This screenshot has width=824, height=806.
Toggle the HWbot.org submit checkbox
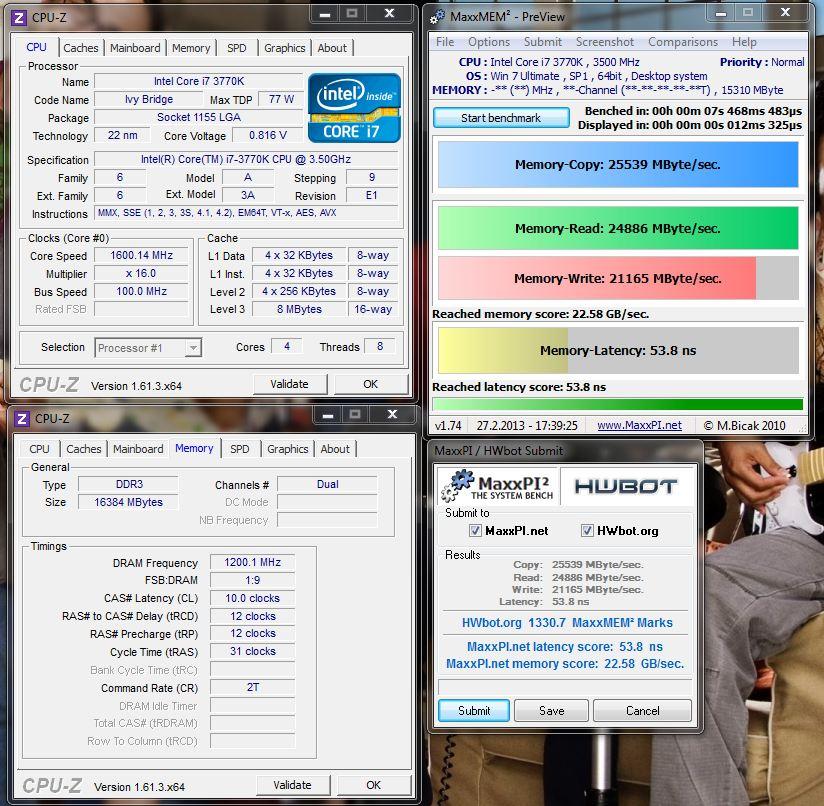pyautogui.click(x=587, y=531)
